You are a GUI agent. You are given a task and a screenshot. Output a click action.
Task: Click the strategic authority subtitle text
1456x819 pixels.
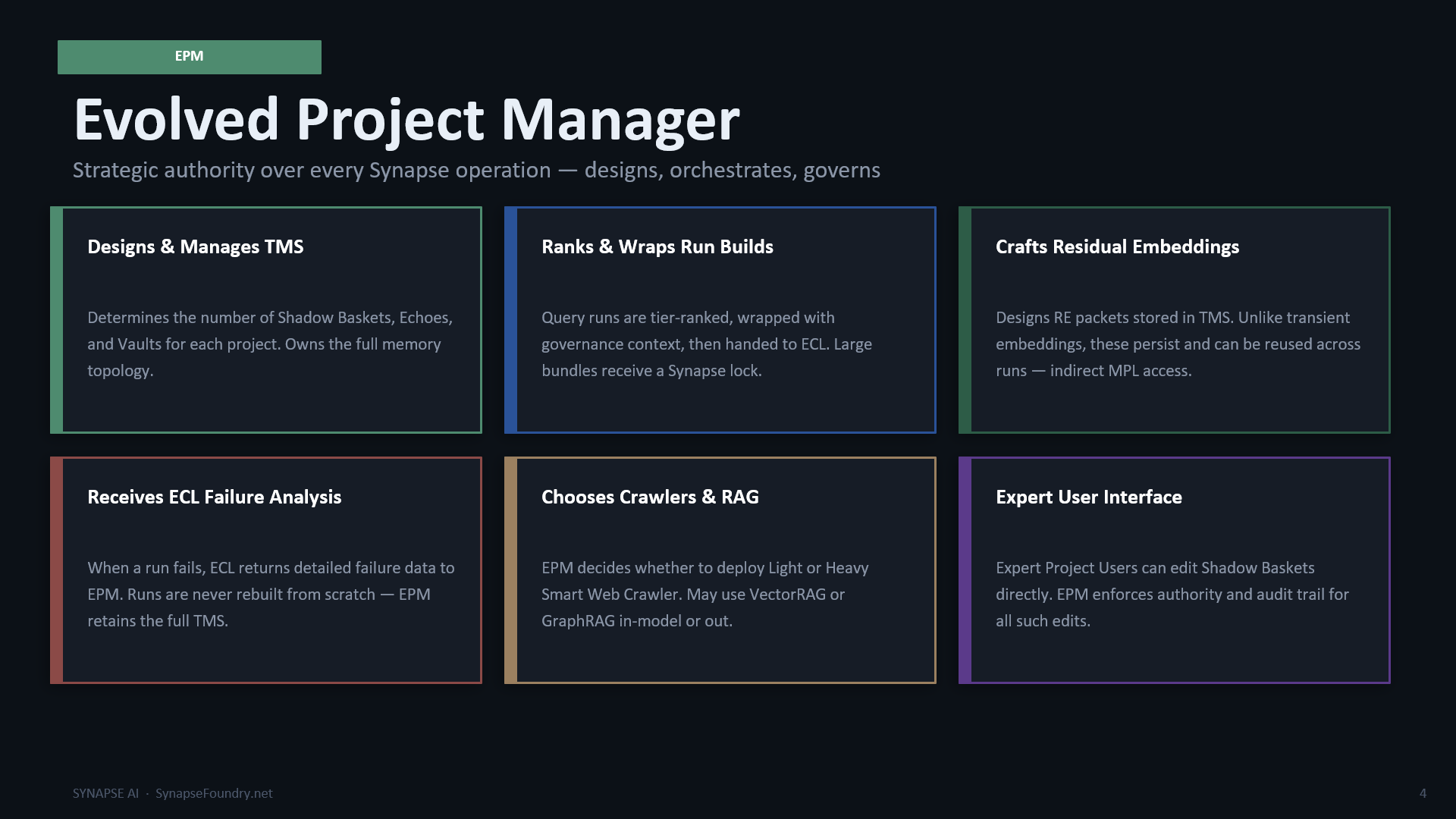pos(476,170)
